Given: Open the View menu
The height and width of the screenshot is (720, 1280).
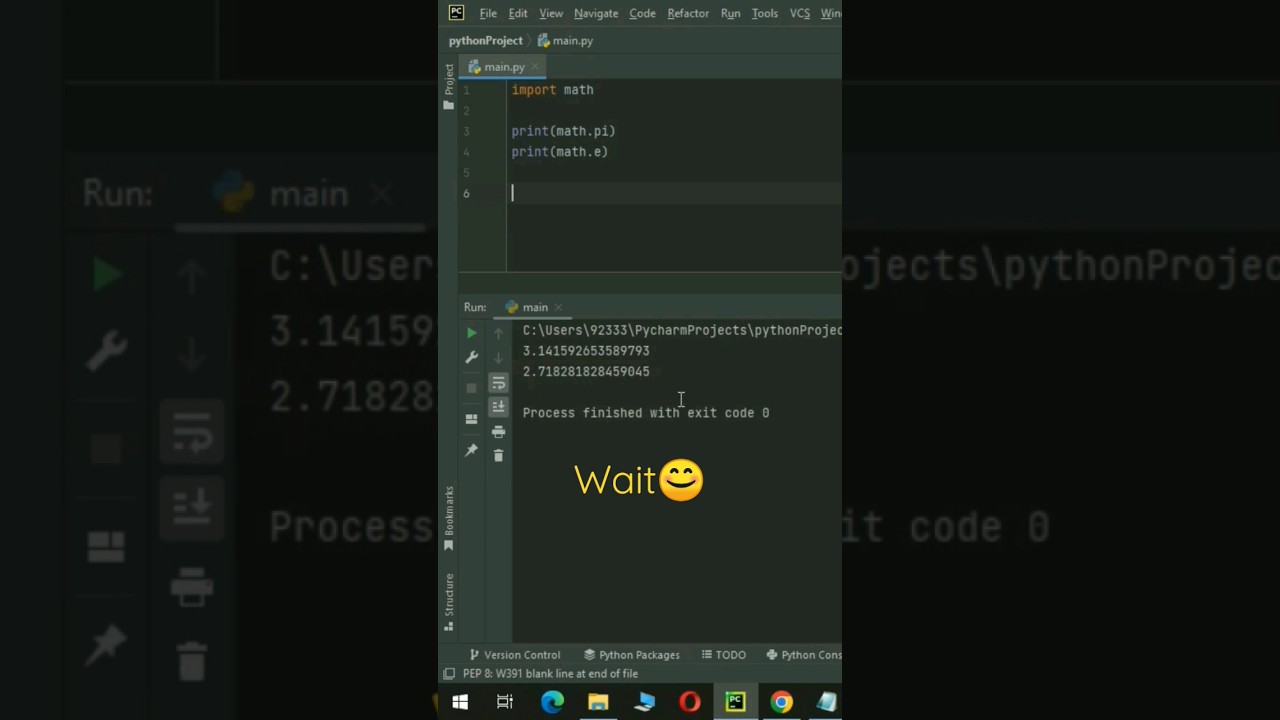Looking at the screenshot, I should click(x=551, y=13).
